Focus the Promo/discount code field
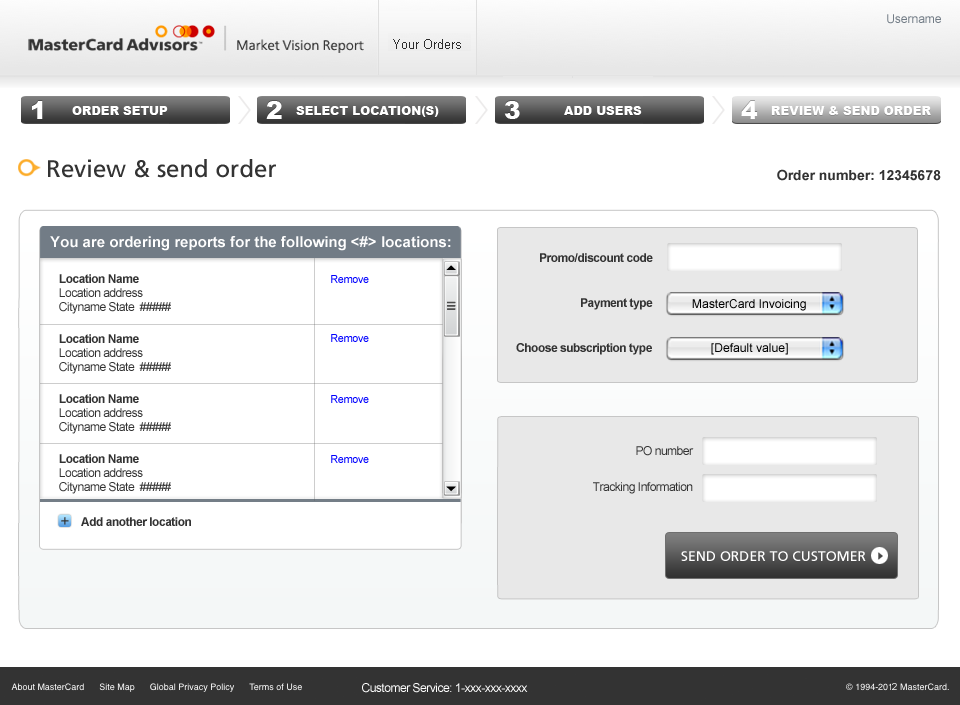This screenshot has height=705, width=960. pyautogui.click(x=754, y=258)
